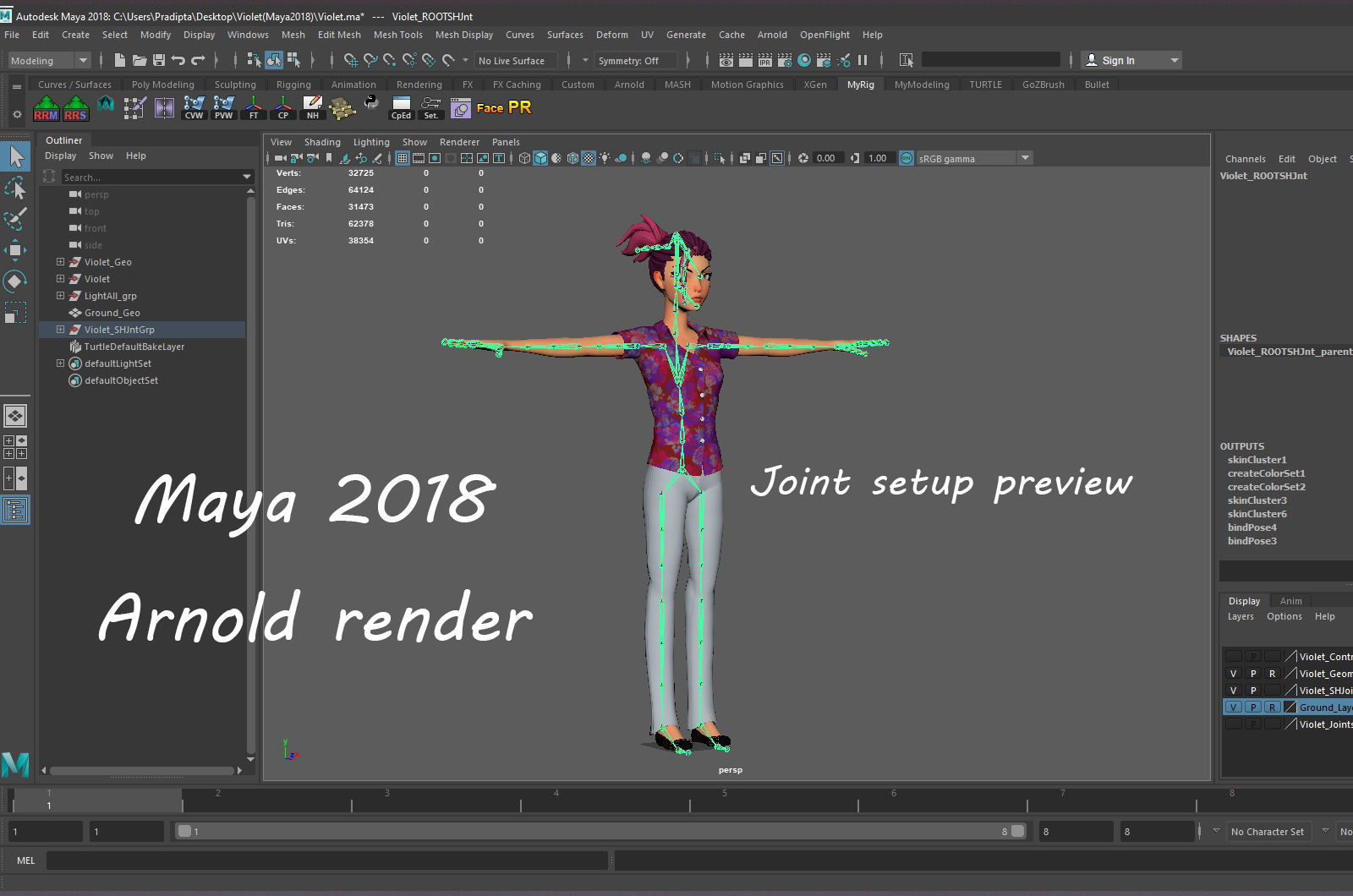Click the Snap to Grids icon
1353x896 pixels.
pos(351,60)
